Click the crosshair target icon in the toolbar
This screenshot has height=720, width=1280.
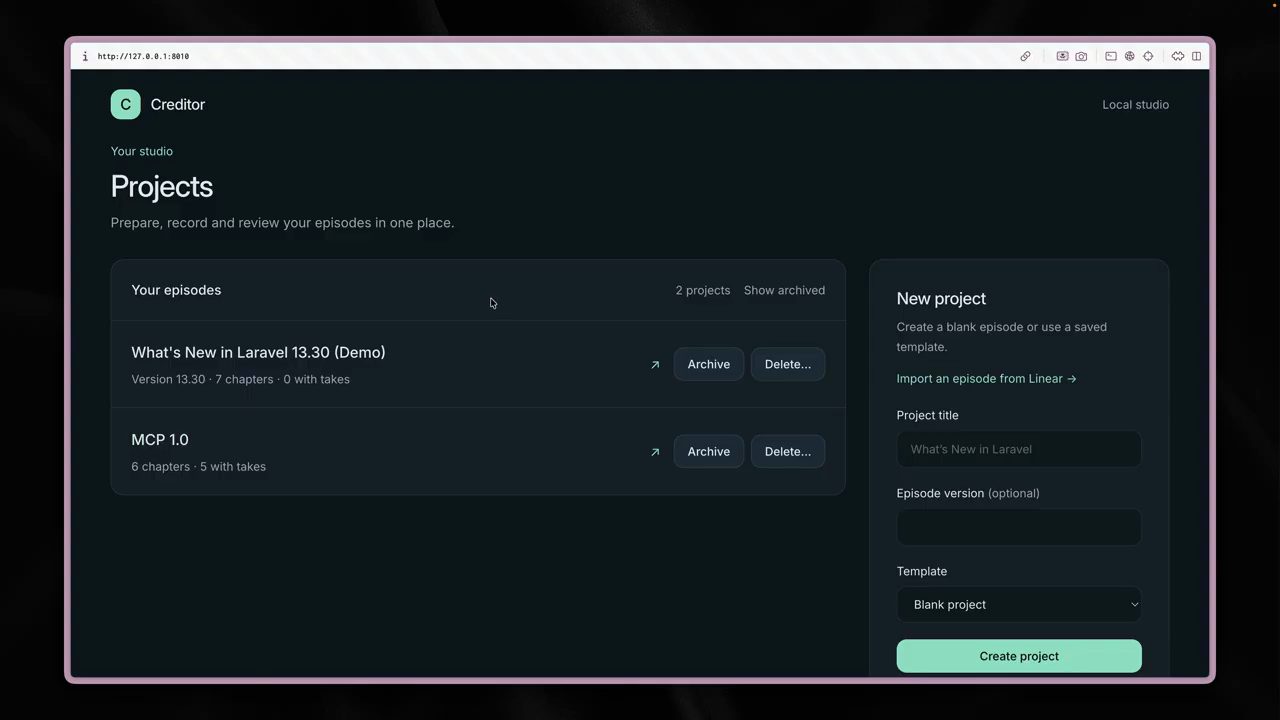[x=1148, y=56]
